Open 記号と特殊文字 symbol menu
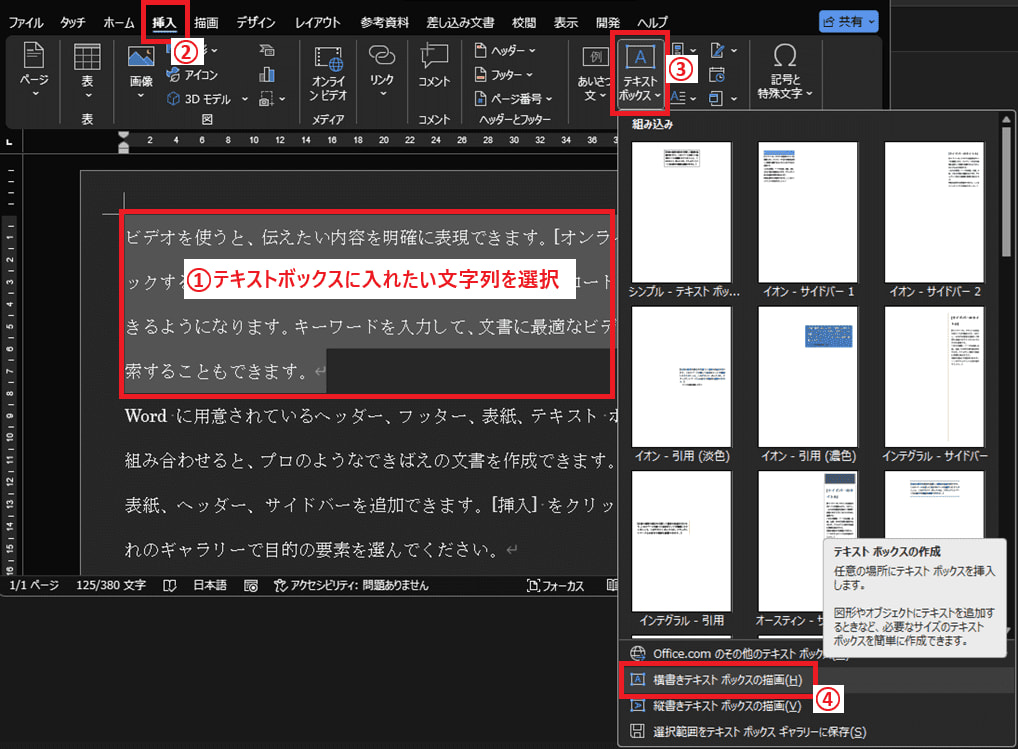The image size is (1018, 749). pyautogui.click(x=785, y=72)
